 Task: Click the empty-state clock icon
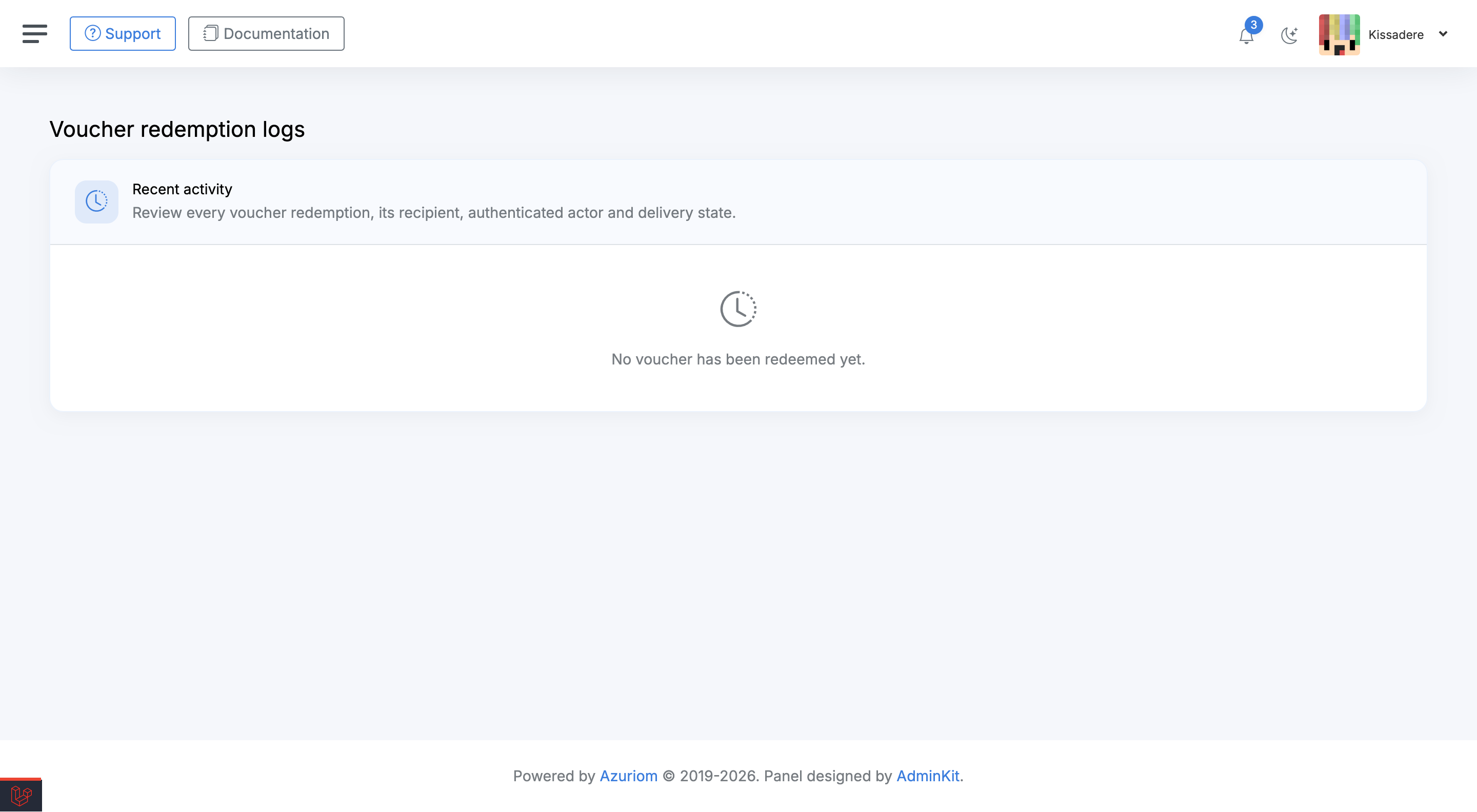[738, 309]
